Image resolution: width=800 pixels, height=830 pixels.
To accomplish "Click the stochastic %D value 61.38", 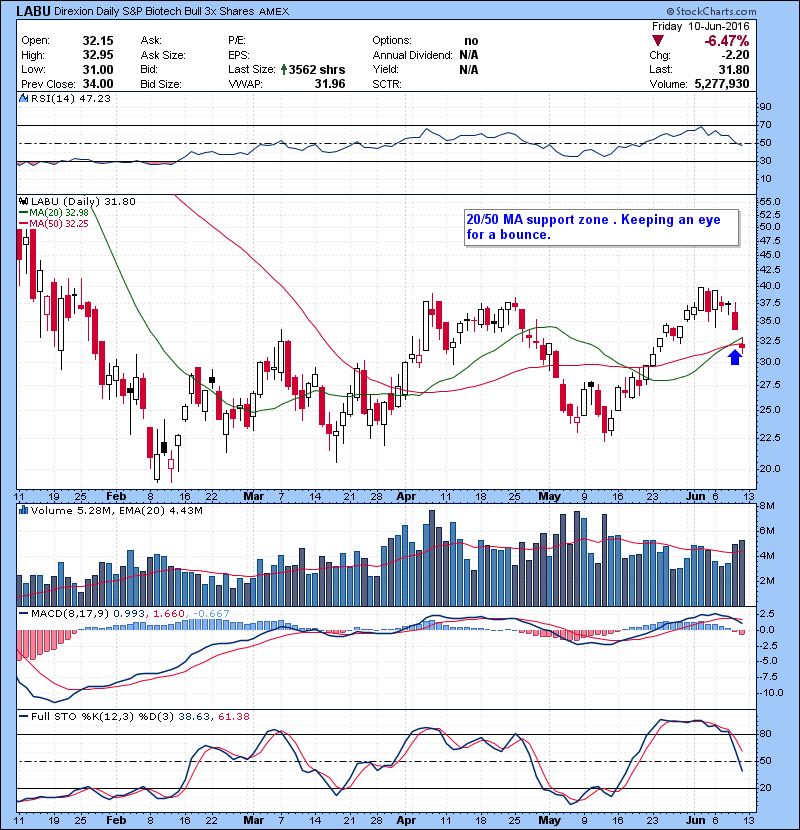I will (x=233, y=717).
